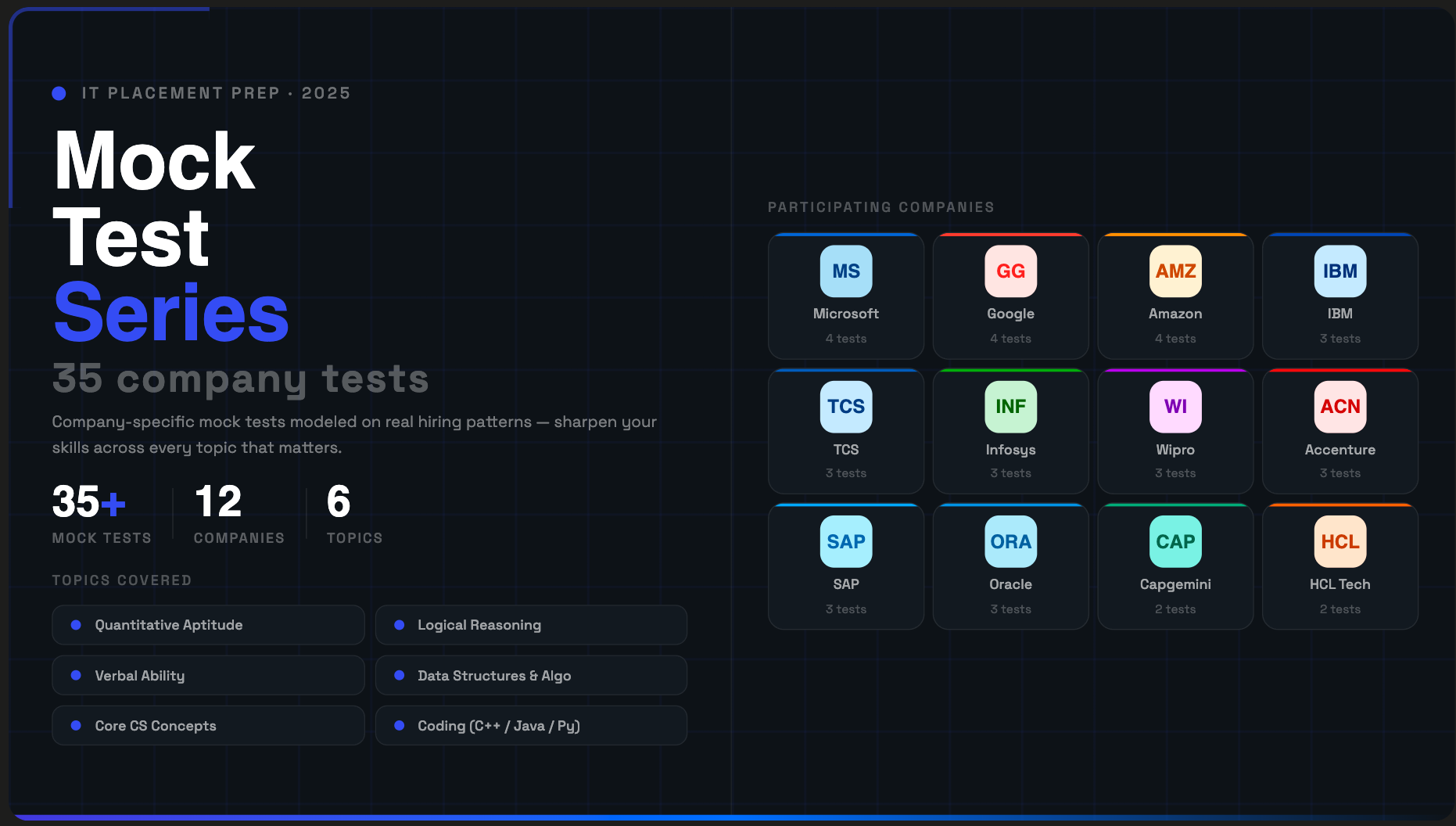
Task: Click '2 tests' under Capgemini
Action: [1175, 609]
